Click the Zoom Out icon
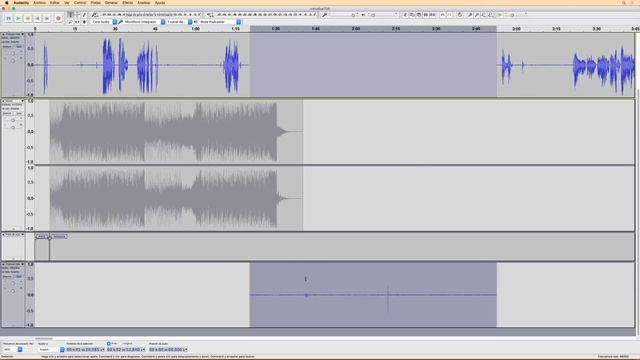 click(x=477, y=15)
